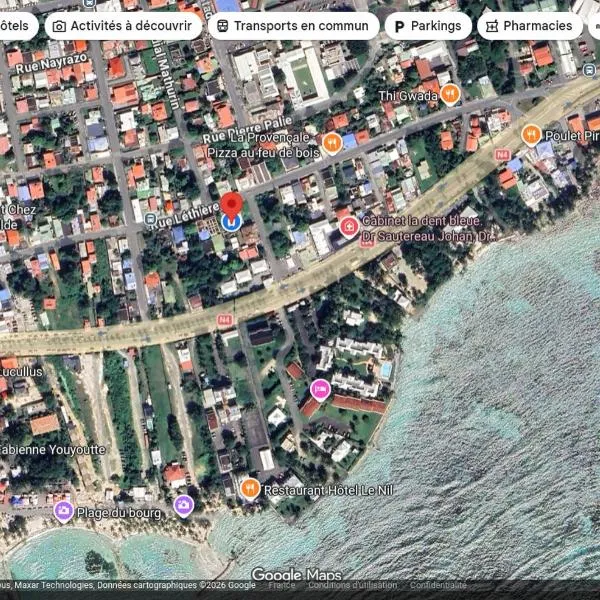Open the Thi Gwada restaurant pin

(450, 94)
